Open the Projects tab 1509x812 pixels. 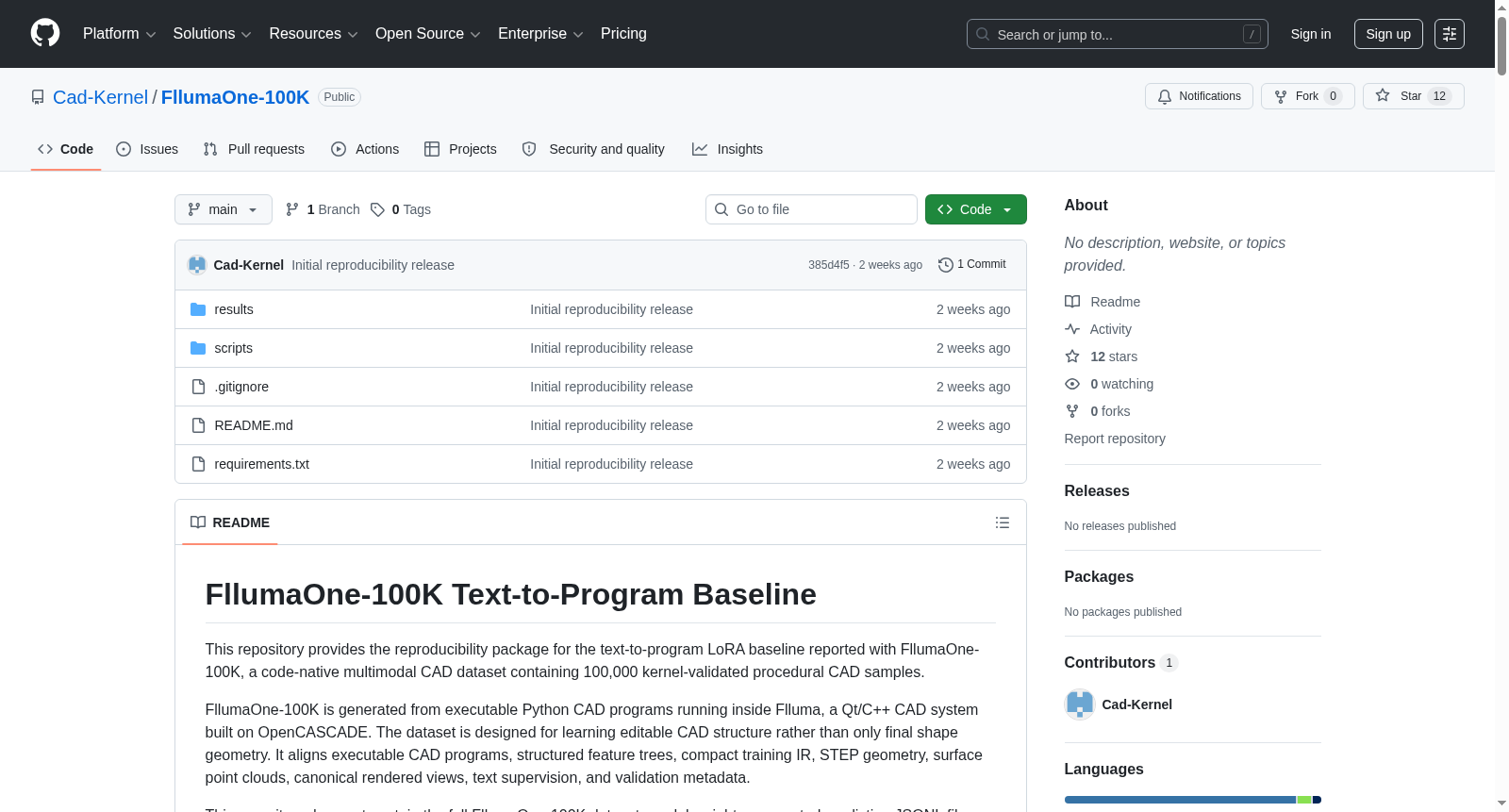coord(460,149)
